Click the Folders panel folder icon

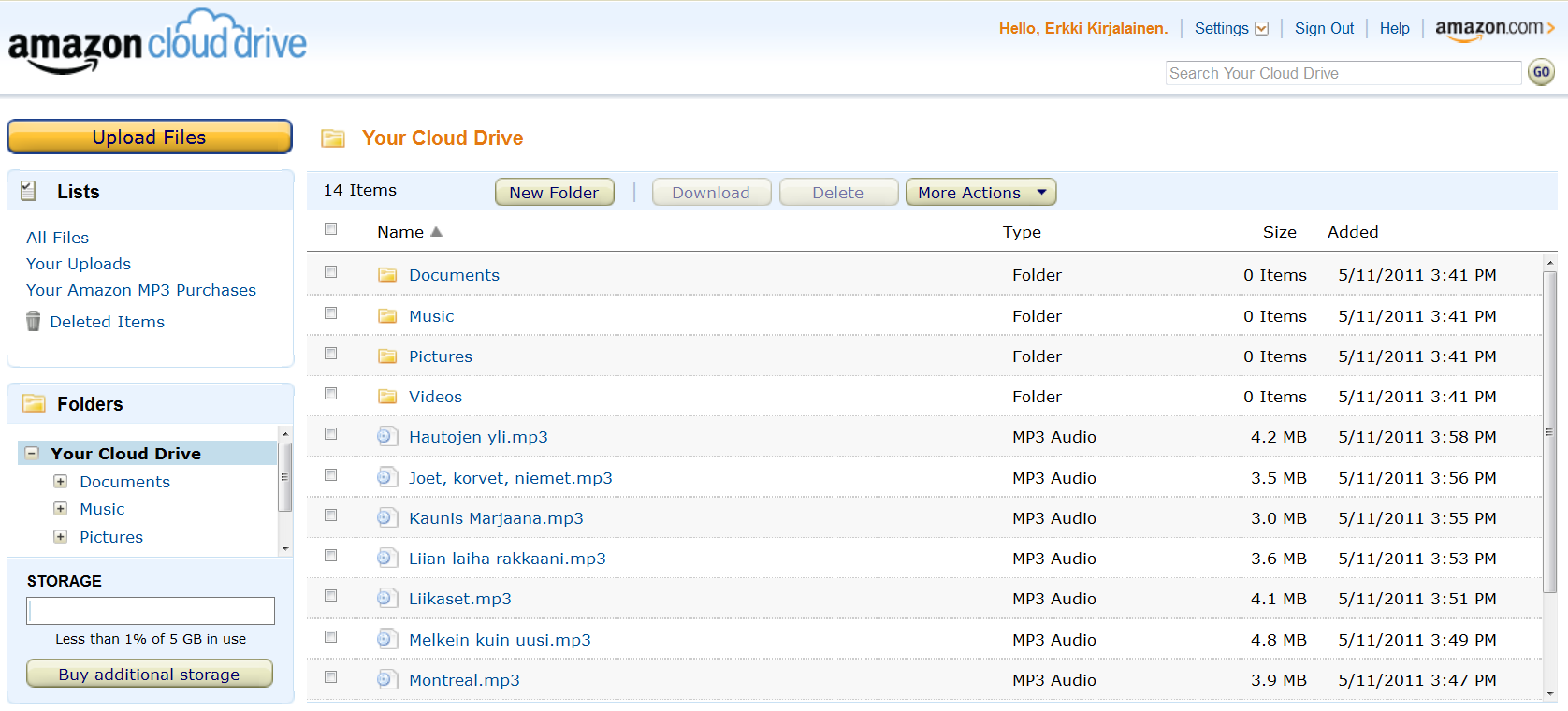point(34,403)
